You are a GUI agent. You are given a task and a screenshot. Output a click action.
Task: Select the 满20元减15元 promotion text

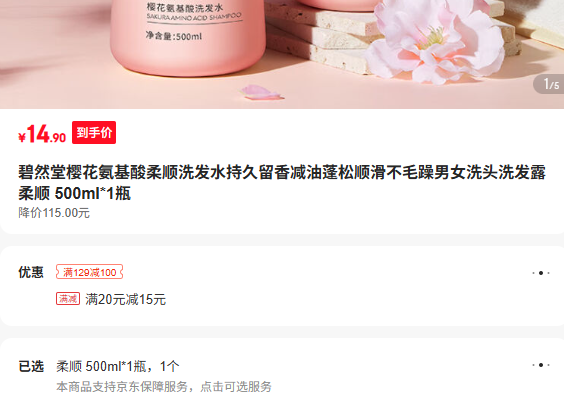pos(126,299)
